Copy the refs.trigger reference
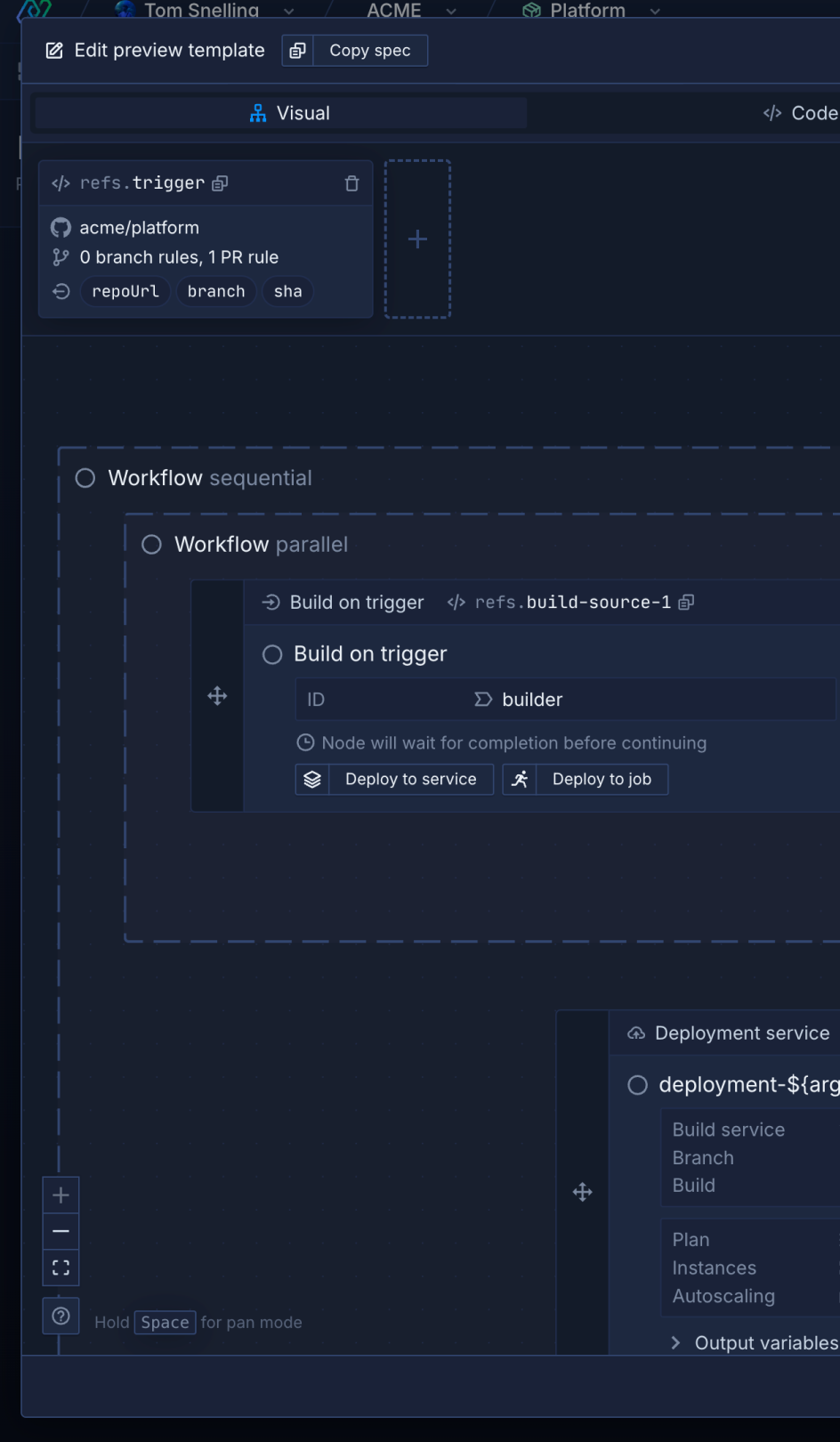840x1442 pixels. pos(220,183)
